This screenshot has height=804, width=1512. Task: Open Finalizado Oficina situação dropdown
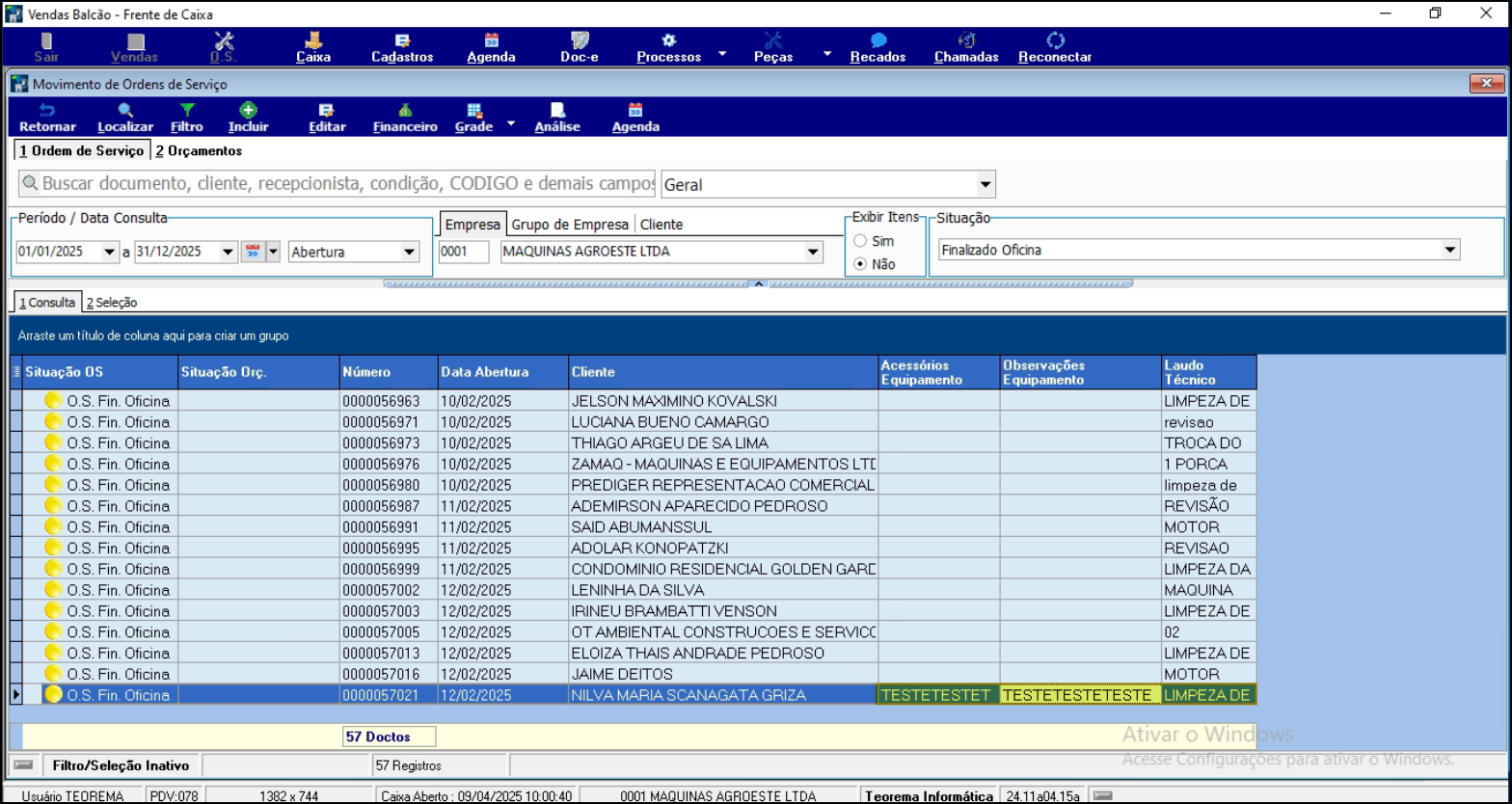coord(1449,250)
